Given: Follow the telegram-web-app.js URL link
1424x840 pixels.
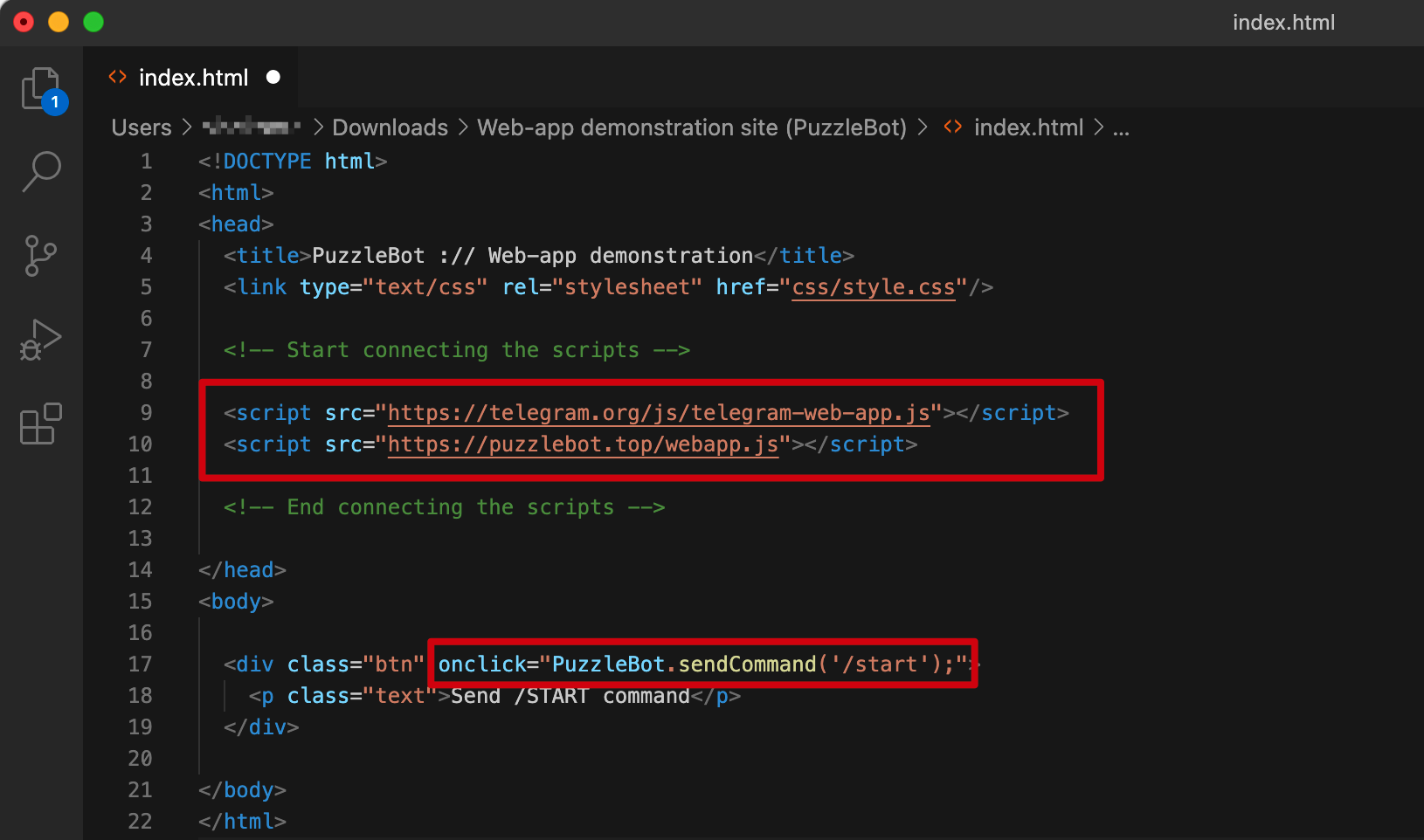Looking at the screenshot, I should tap(659, 413).
